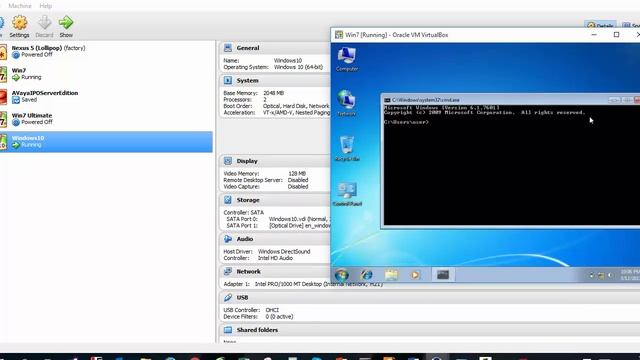The image size is (640, 360).
Task: Click the USB plug icon
Action: point(228,298)
